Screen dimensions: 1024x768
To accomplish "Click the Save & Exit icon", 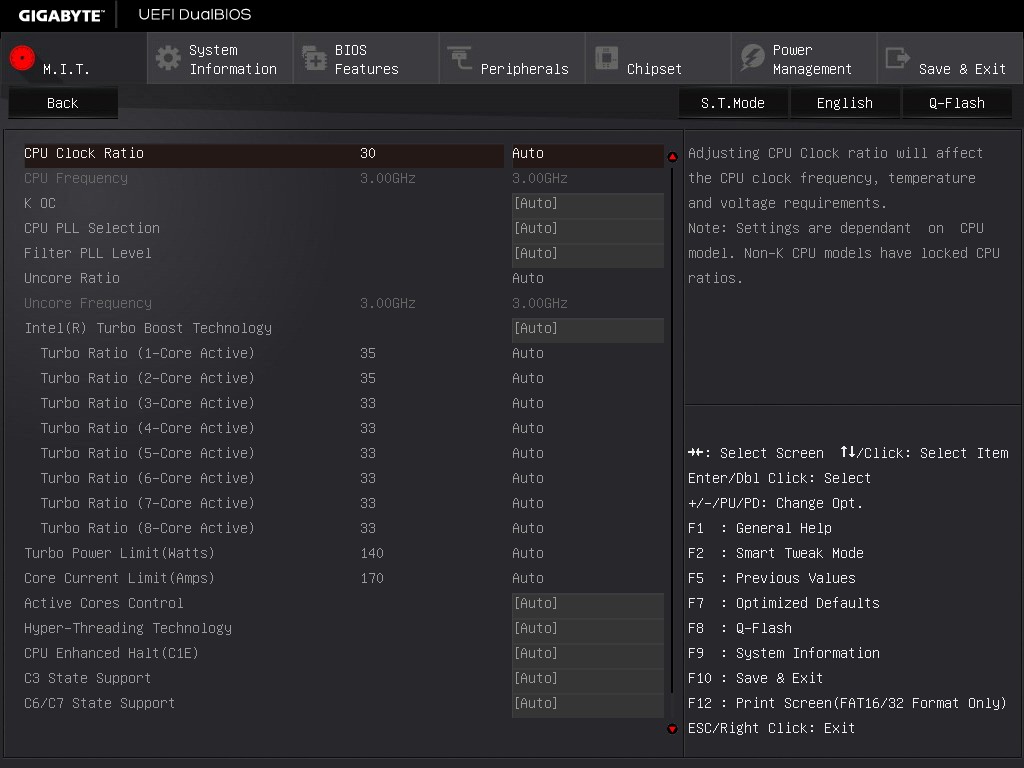I will click(898, 58).
